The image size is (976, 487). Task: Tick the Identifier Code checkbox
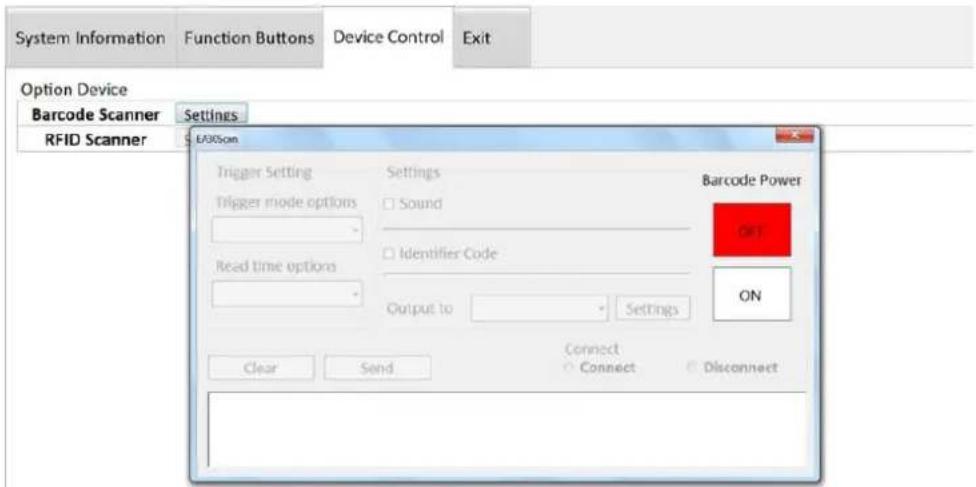click(x=389, y=254)
